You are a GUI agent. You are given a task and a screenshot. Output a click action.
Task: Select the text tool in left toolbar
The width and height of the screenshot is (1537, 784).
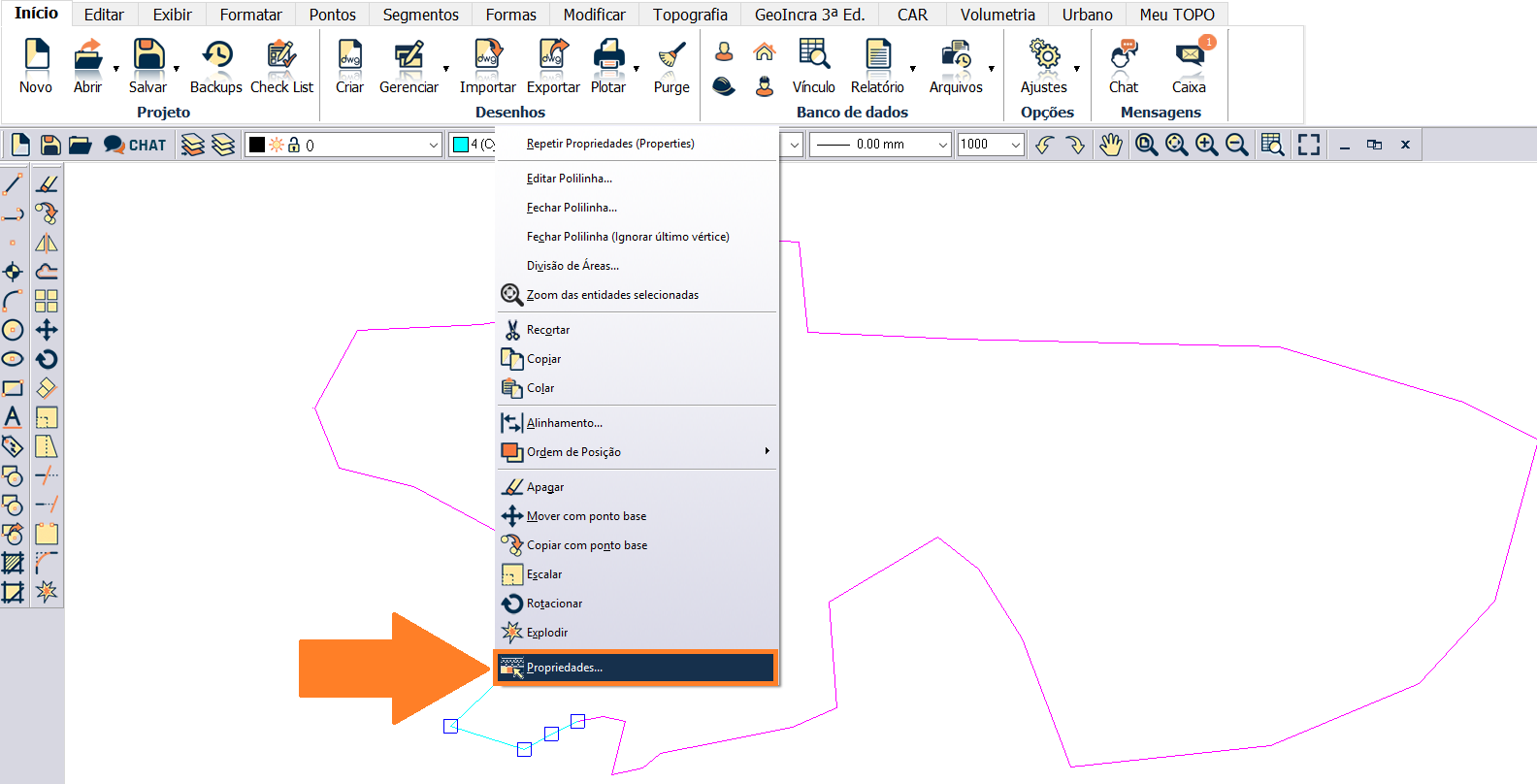tap(13, 417)
